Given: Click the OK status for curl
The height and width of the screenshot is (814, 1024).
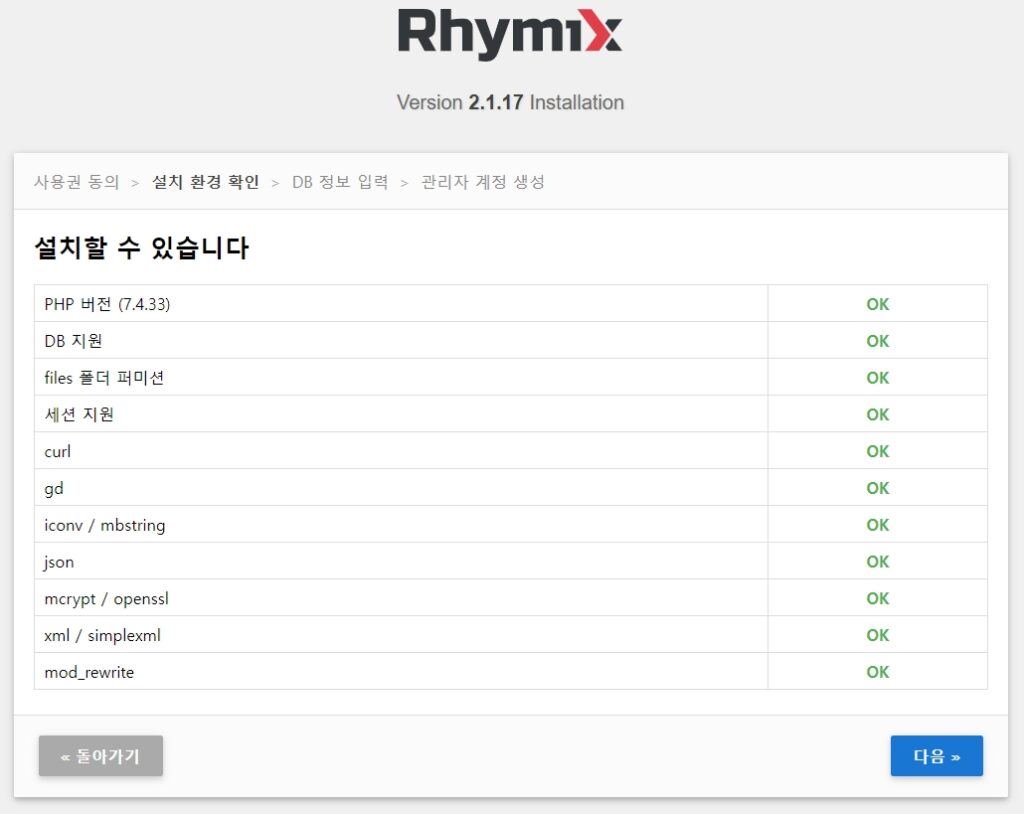Looking at the screenshot, I should point(878,451).
